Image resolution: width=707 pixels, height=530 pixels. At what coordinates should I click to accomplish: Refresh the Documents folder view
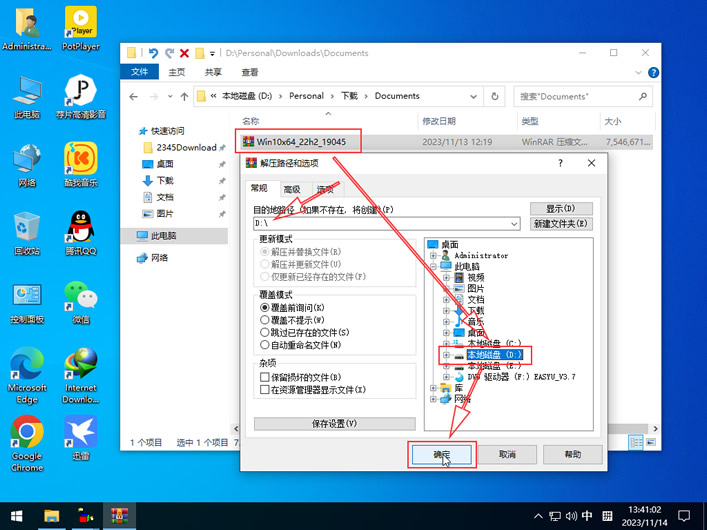[495, 97]
